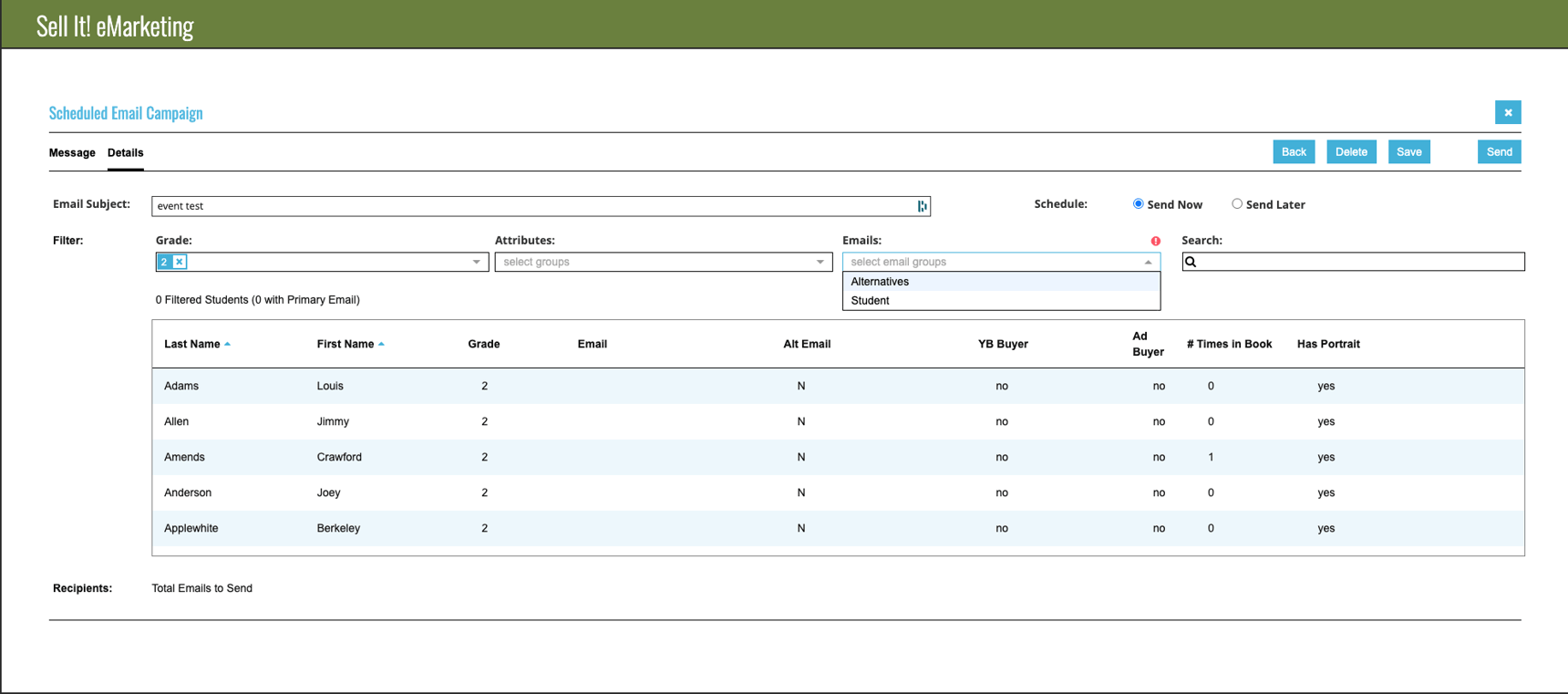Screen dimensions: 1568x694
Task: Click the red Emails warning icon
Action: click(x=1155, y=241)
